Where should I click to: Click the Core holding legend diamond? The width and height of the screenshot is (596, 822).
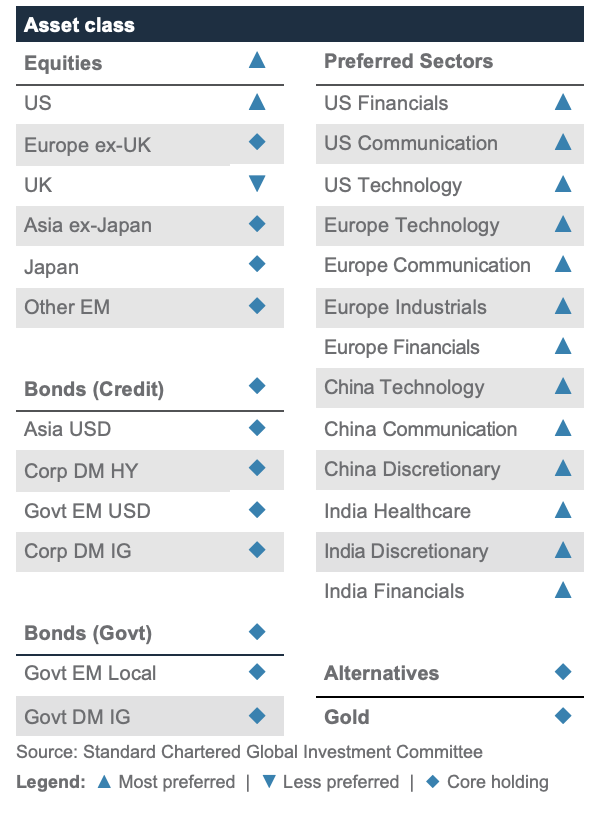[432, 782]
